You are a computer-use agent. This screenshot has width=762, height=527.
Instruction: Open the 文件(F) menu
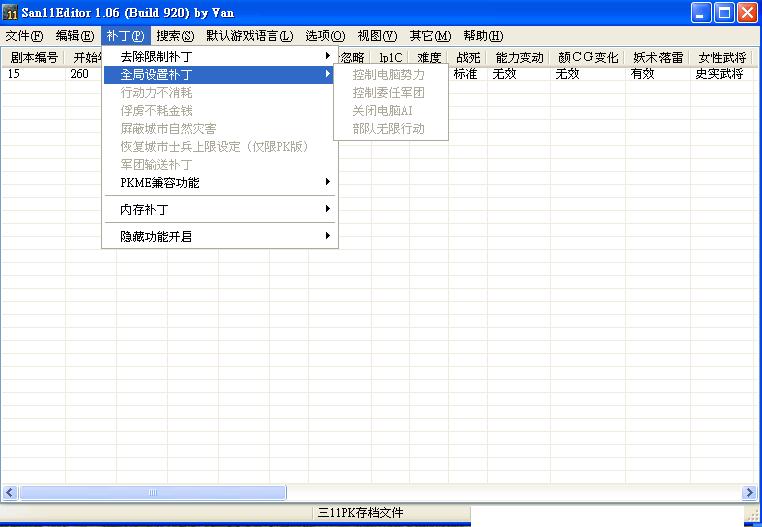24,36
